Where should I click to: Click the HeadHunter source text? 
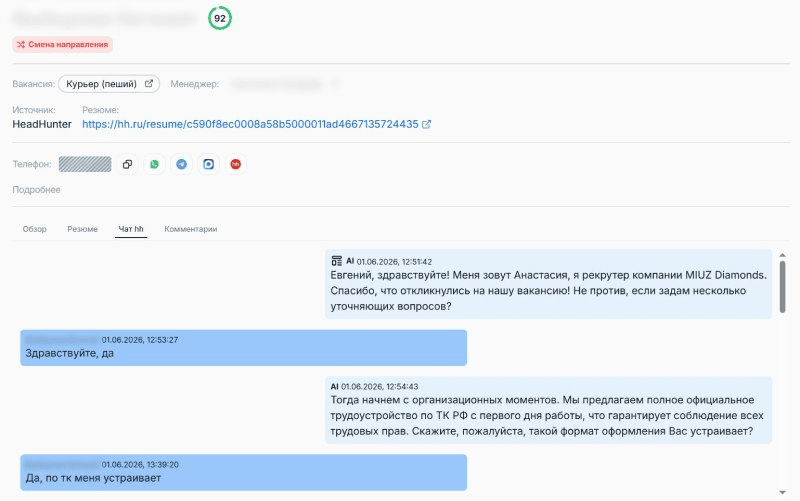click(x=42, y=124)
